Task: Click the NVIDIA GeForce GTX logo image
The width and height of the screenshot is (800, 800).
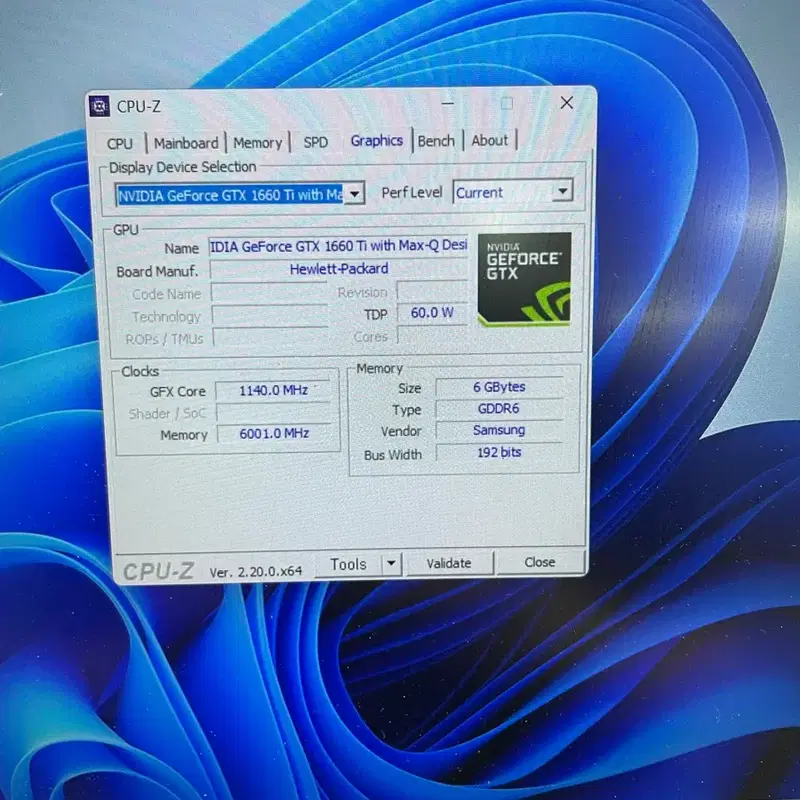Action: coord(524,280)
